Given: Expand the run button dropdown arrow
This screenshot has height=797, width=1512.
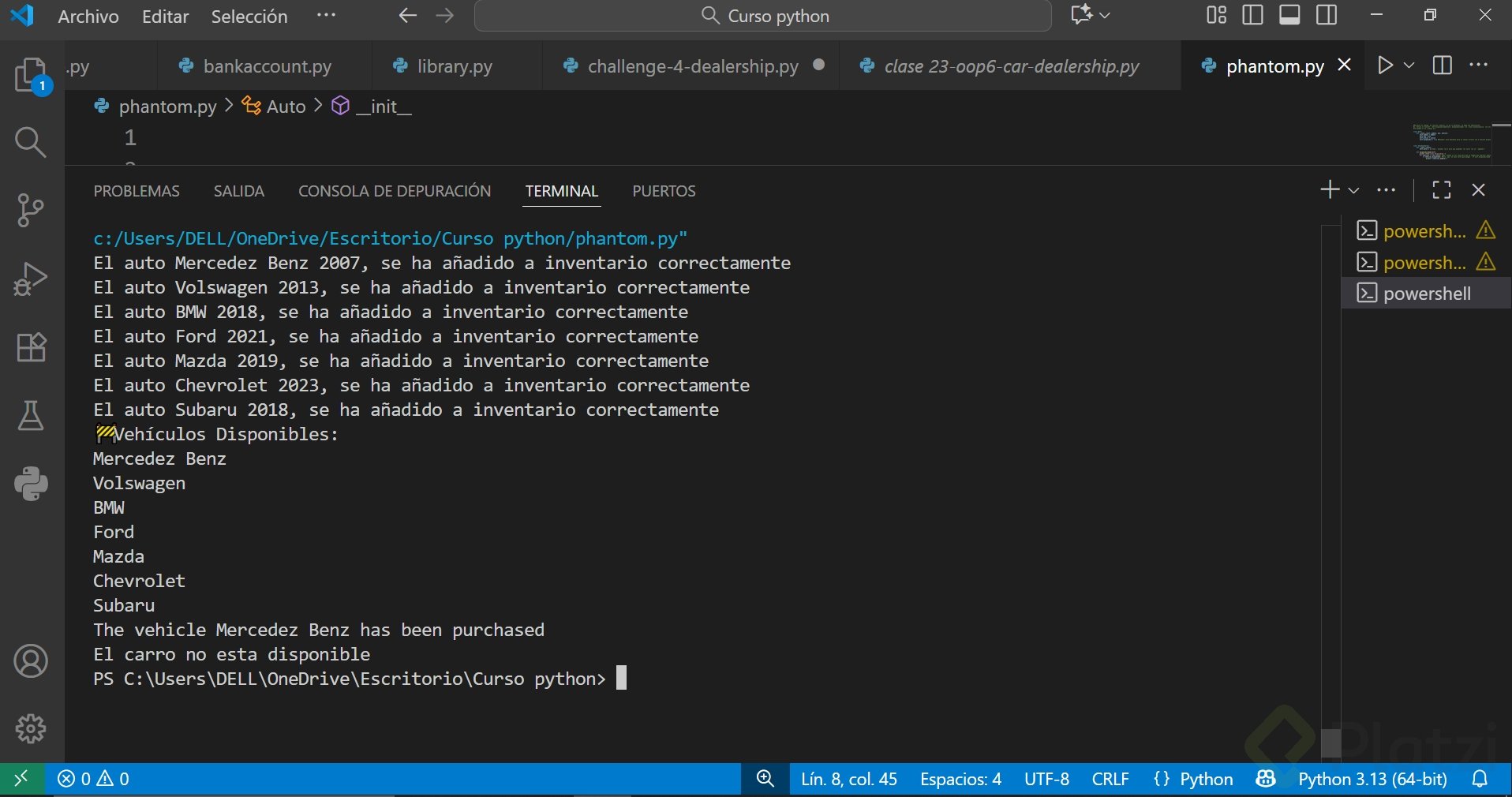Looking at the screenshot, I should click(1409, 65).
